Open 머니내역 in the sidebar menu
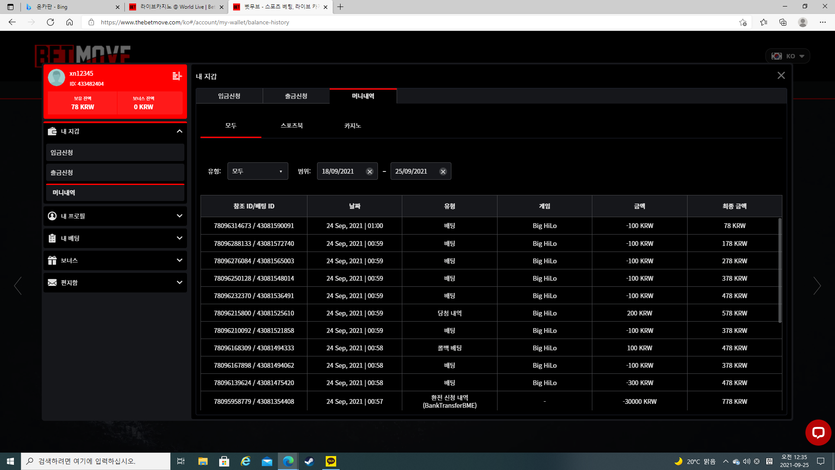Image resolution: width=835 pixels, height=470 pixels. pyautogui.click(x=115, y=193)
